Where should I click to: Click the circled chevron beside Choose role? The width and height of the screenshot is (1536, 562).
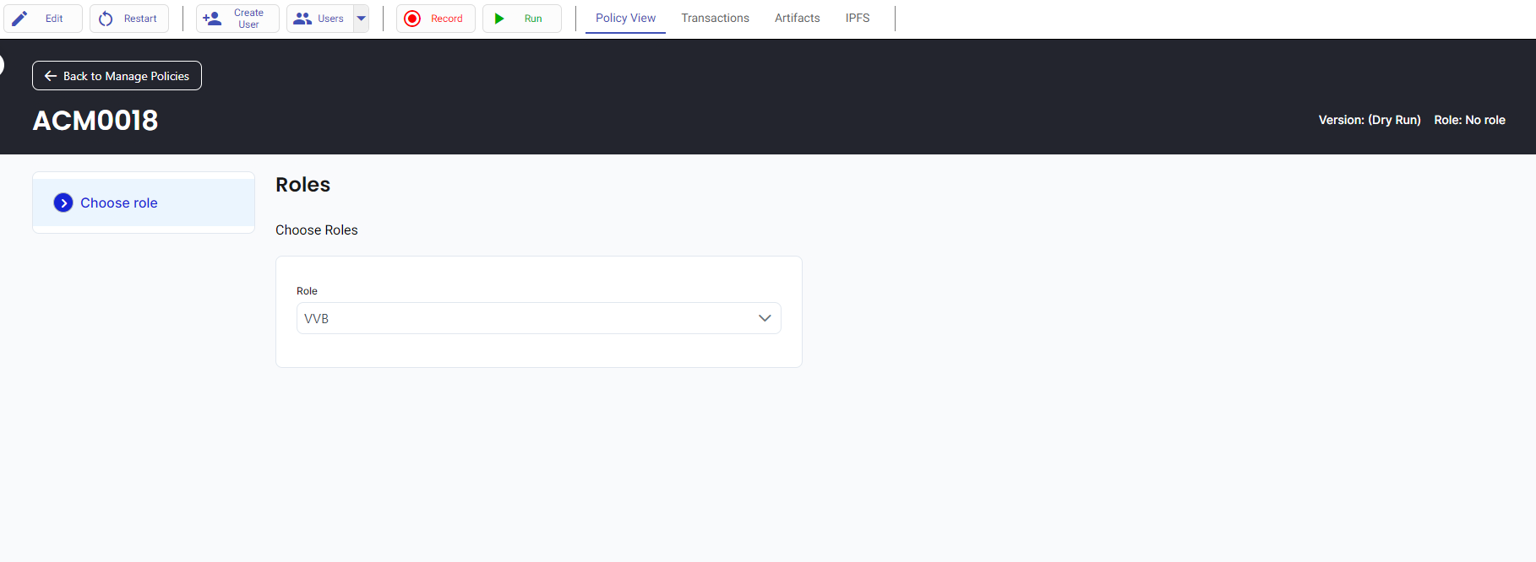tap(63, 203)
